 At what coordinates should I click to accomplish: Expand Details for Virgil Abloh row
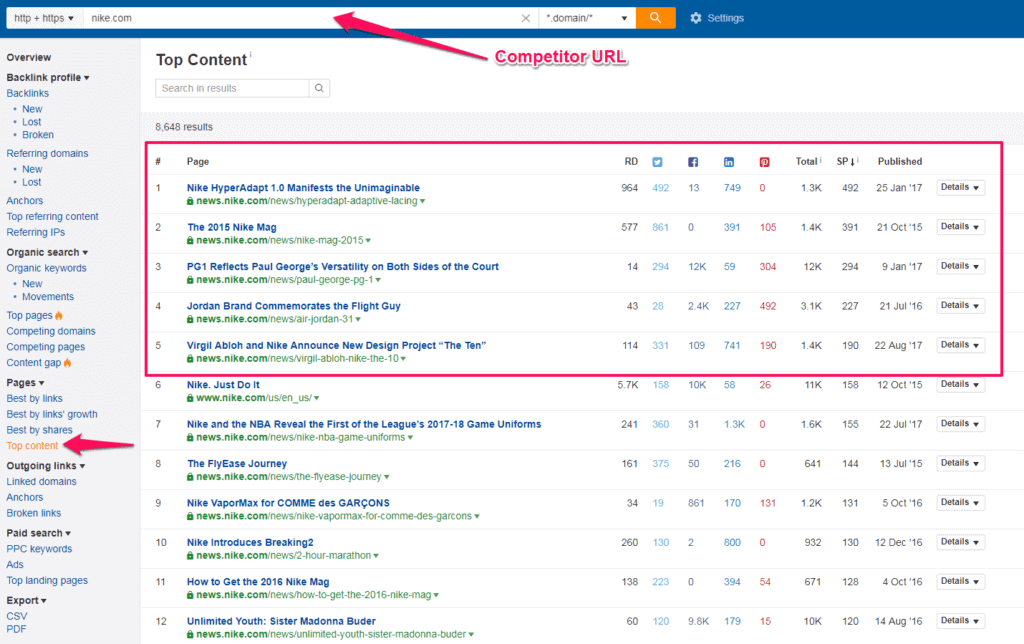pos(960,345)
